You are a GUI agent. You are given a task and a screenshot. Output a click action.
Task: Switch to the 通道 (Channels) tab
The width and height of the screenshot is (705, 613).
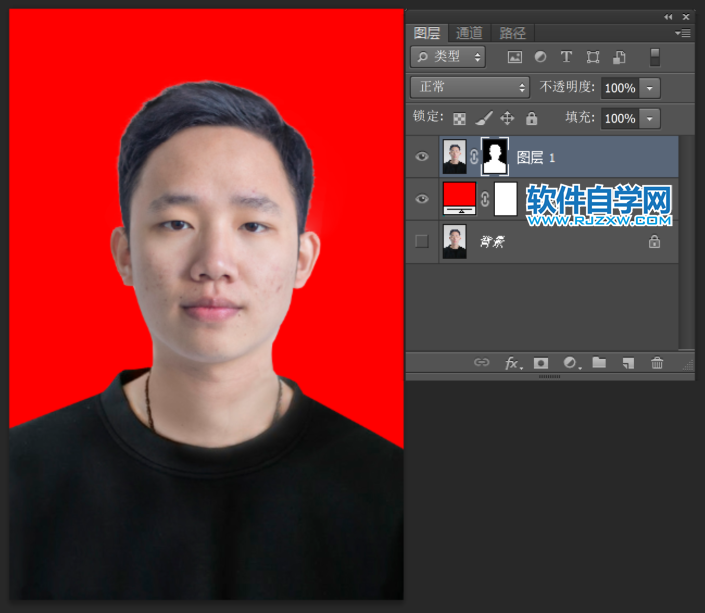[x=469, y=33]
